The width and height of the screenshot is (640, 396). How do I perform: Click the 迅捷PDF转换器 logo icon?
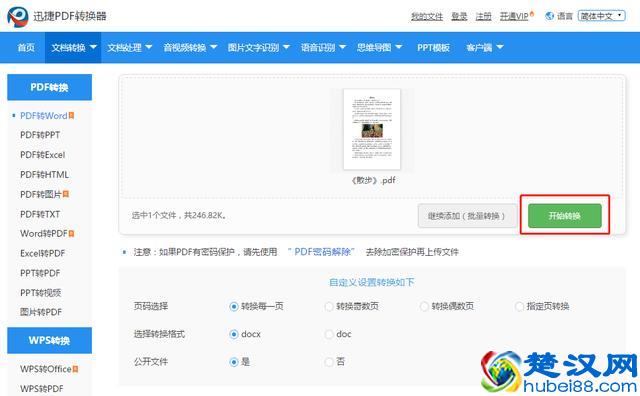coord(17,16)
